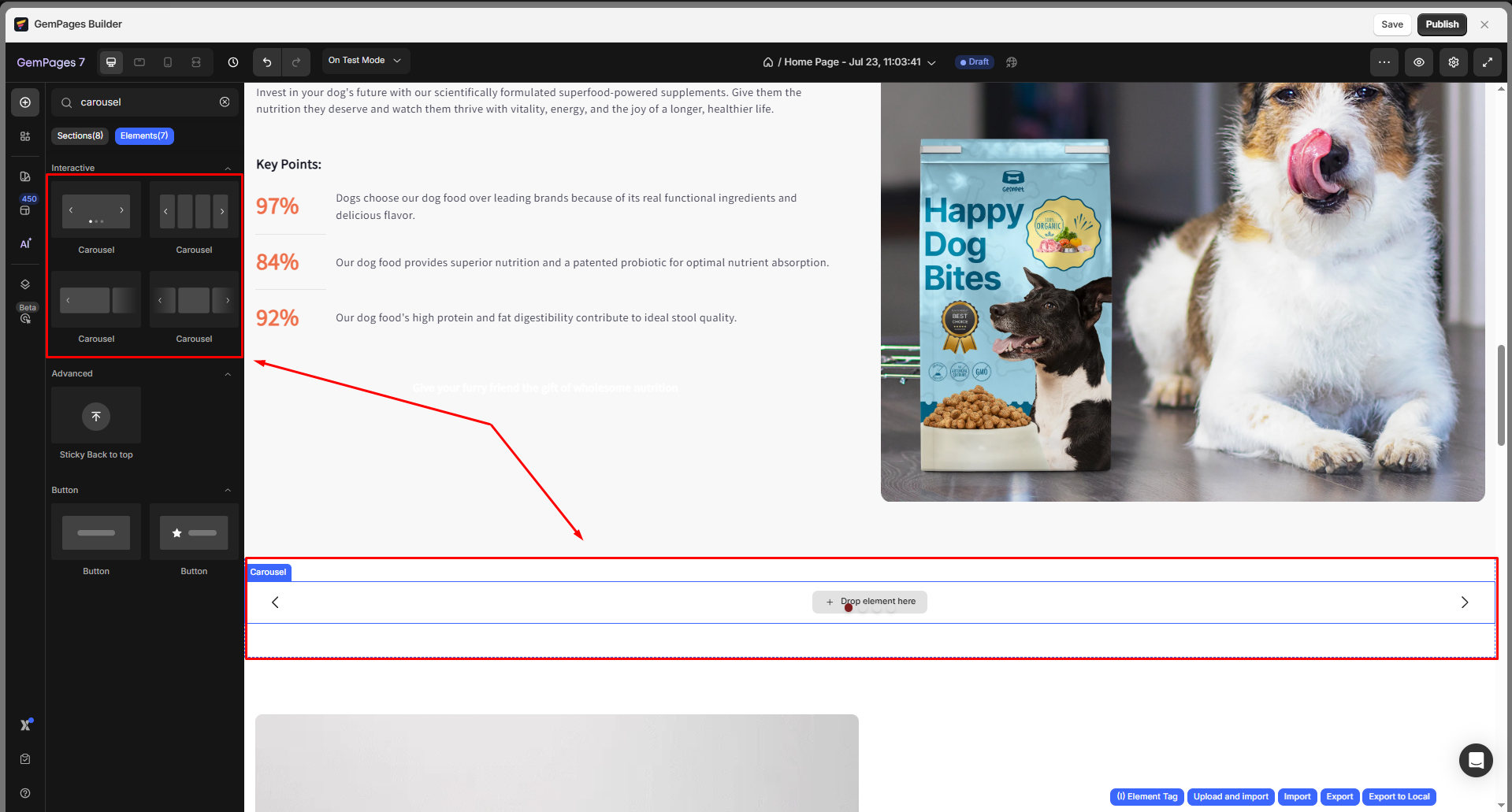The image size is (1512, 812).
Task: Switch to desktop device view
Action: click(x=111, y=62)
